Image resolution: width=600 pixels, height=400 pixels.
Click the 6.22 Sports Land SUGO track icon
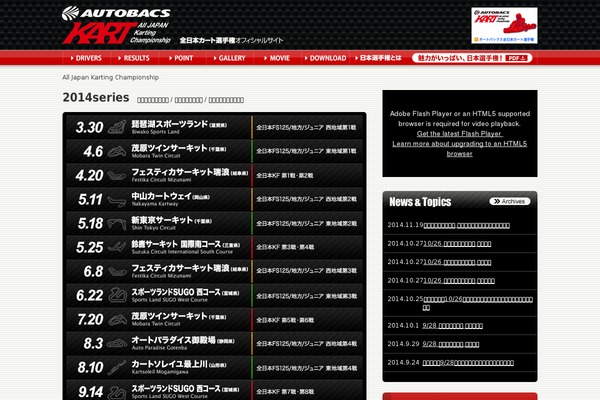click(117, 295)
